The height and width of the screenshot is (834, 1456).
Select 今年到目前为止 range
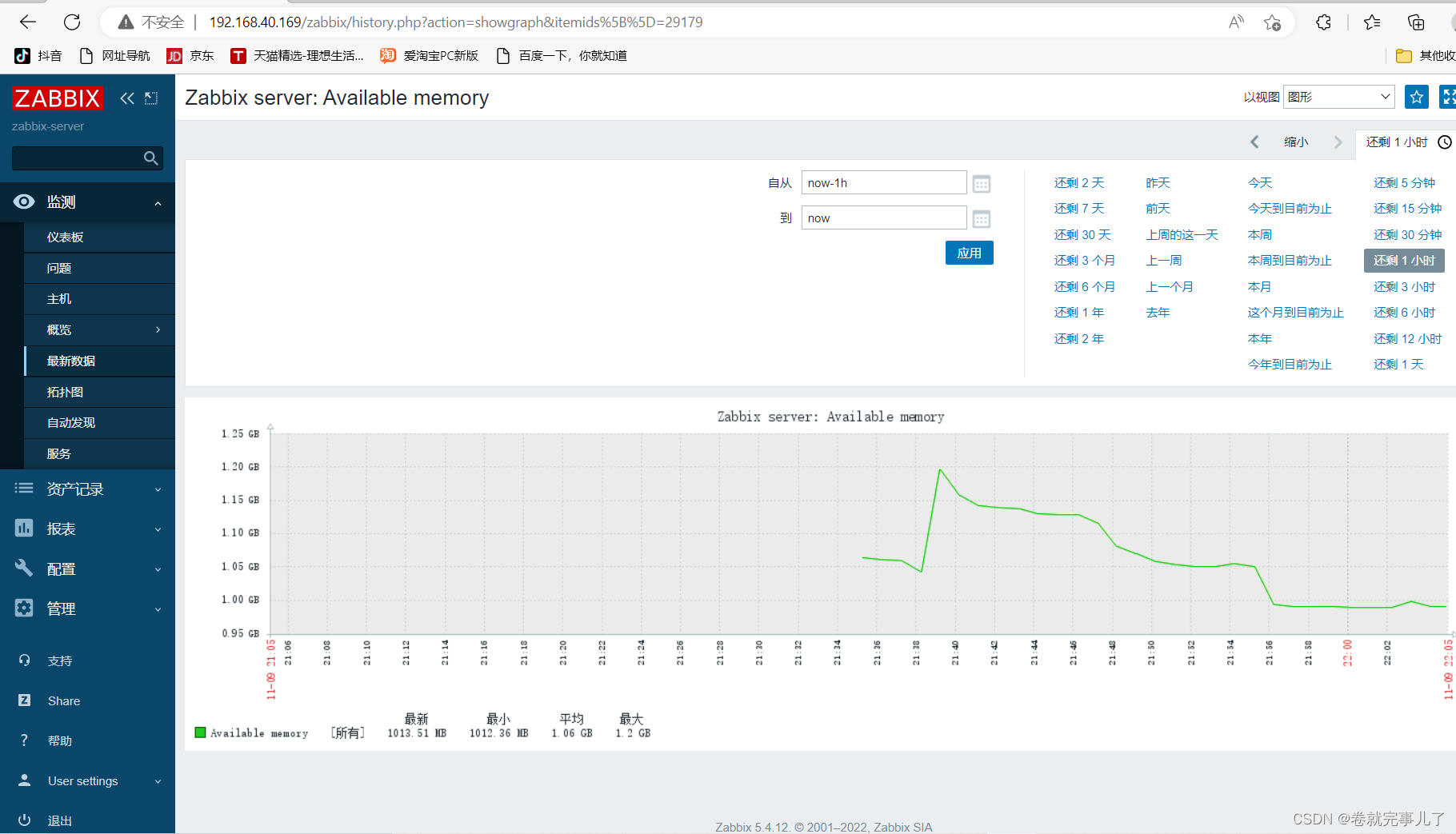pyautogui.click(x=1290, y=365)
